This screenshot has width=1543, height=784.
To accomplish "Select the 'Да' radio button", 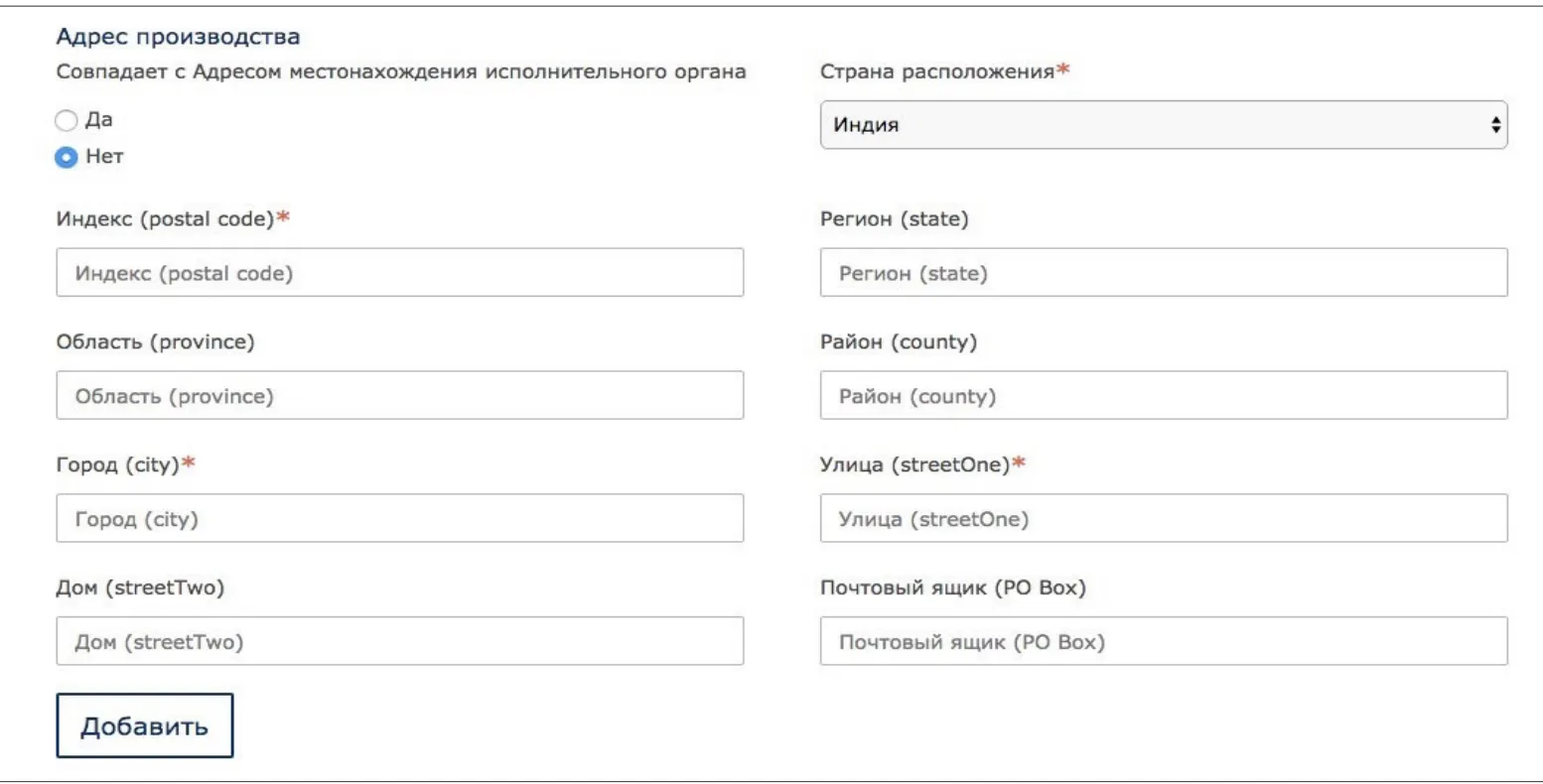I will (67, 121).
